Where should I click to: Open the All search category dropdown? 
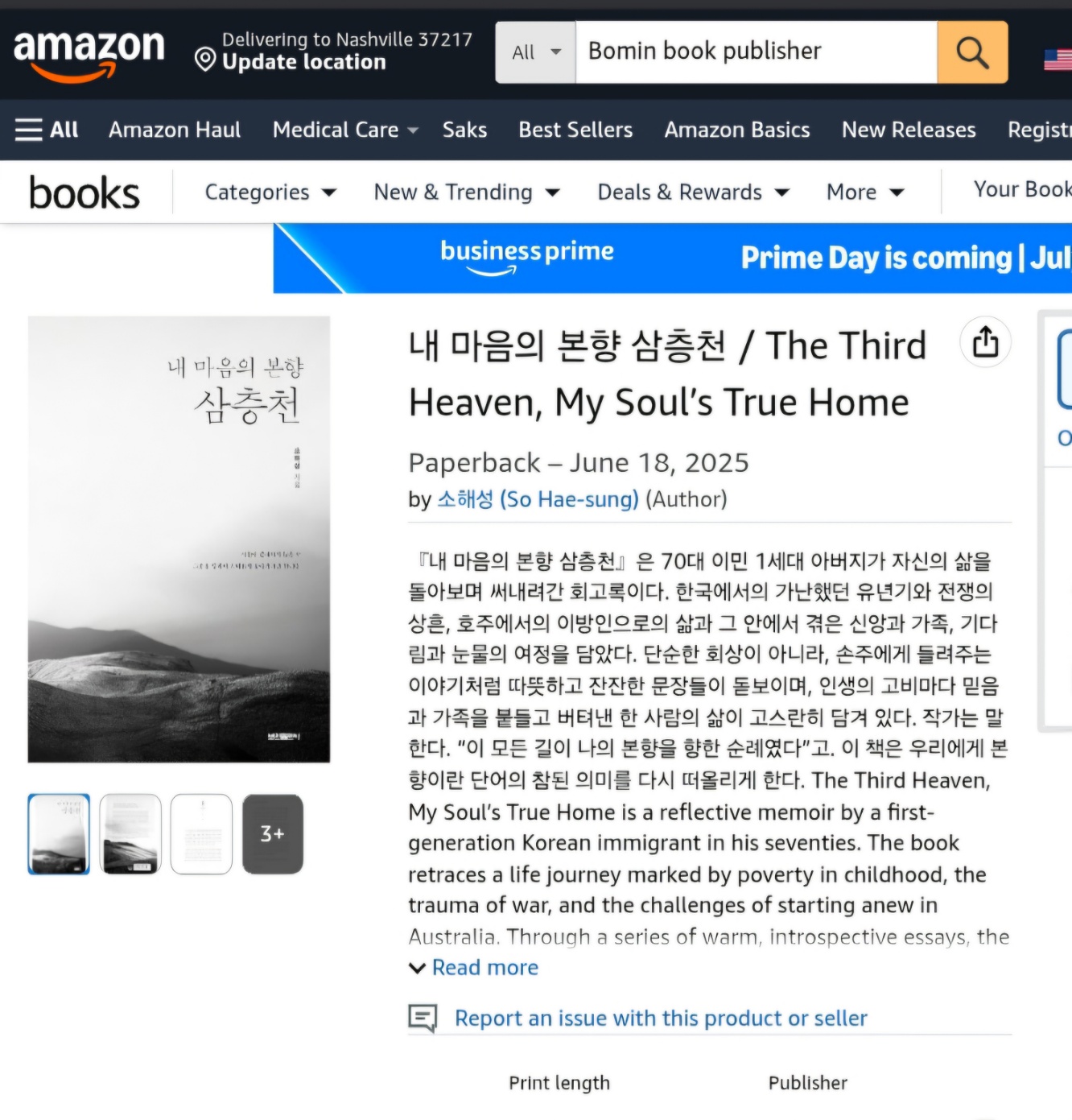tap(536, 52)
